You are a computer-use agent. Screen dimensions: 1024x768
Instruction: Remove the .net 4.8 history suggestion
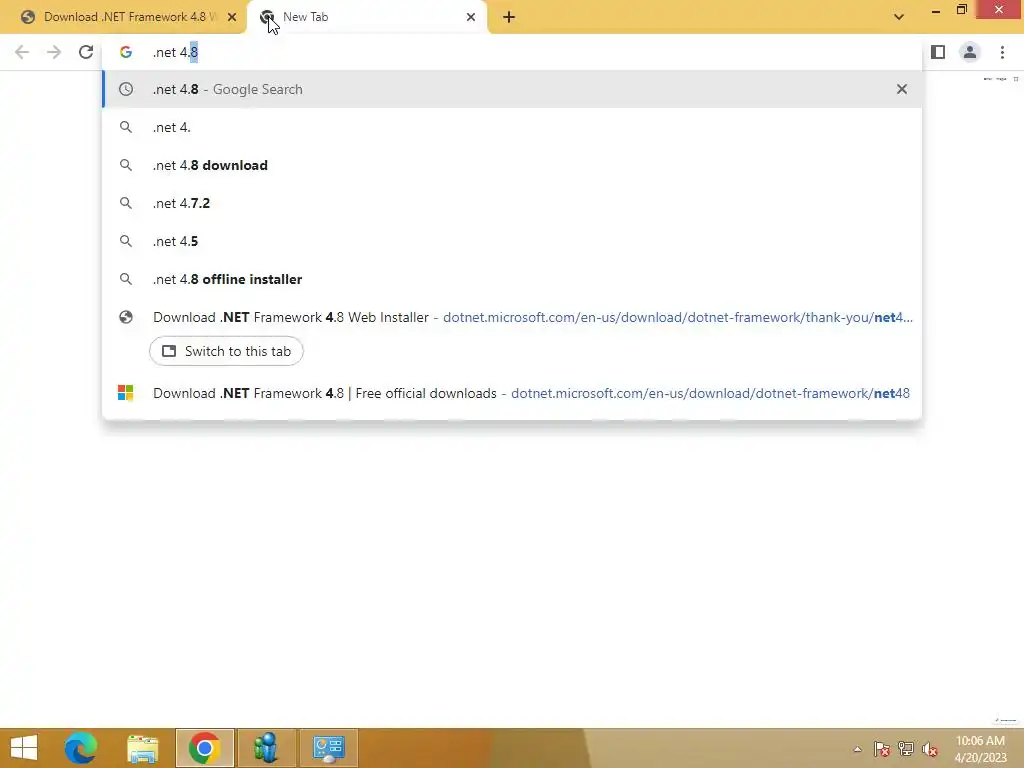coord(901,89)
